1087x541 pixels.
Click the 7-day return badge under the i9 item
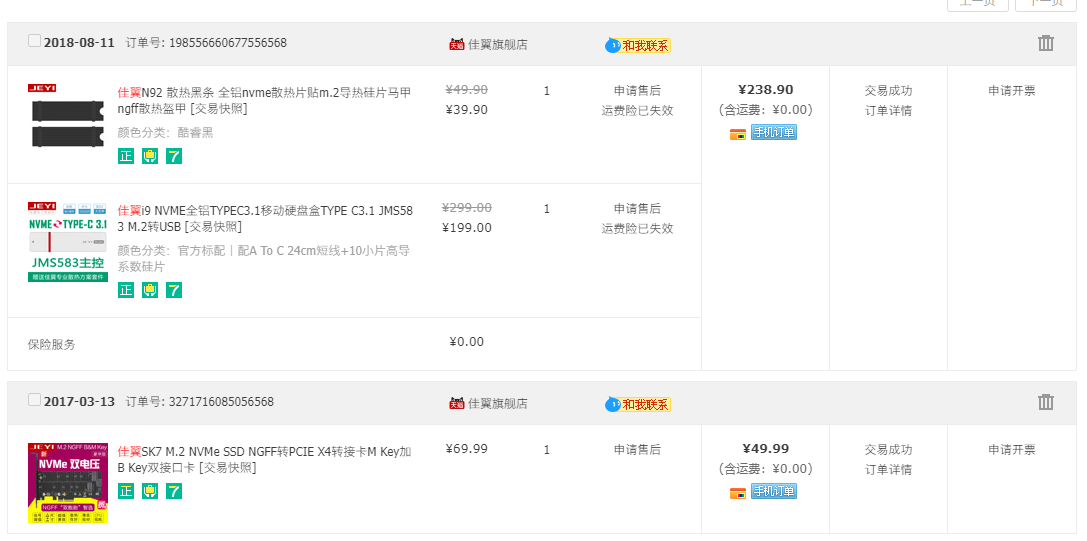[x=174, y=290]
